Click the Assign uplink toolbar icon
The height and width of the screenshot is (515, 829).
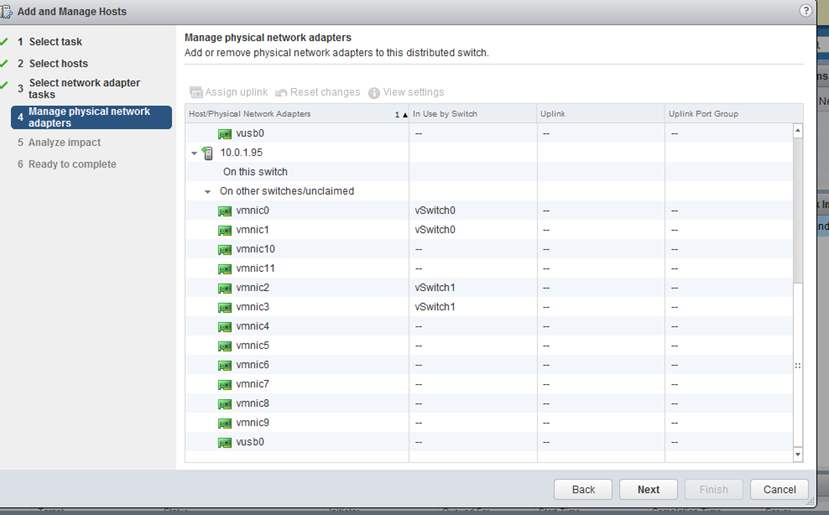[196, 93]
